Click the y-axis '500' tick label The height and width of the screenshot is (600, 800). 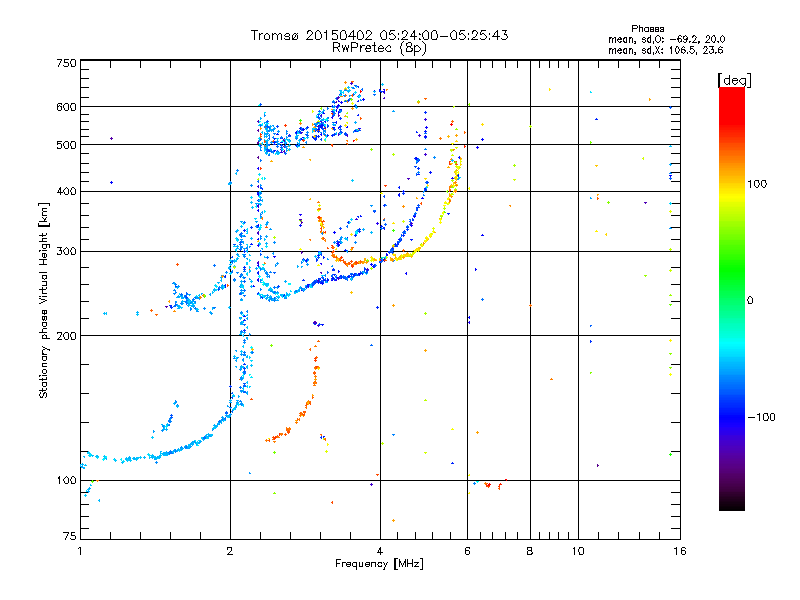66,145
